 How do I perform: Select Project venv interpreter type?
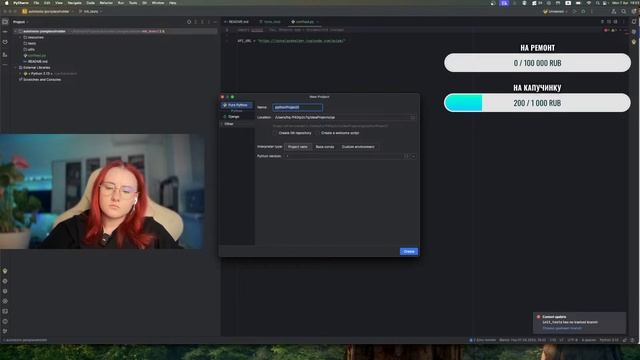(x=298, y=147)
